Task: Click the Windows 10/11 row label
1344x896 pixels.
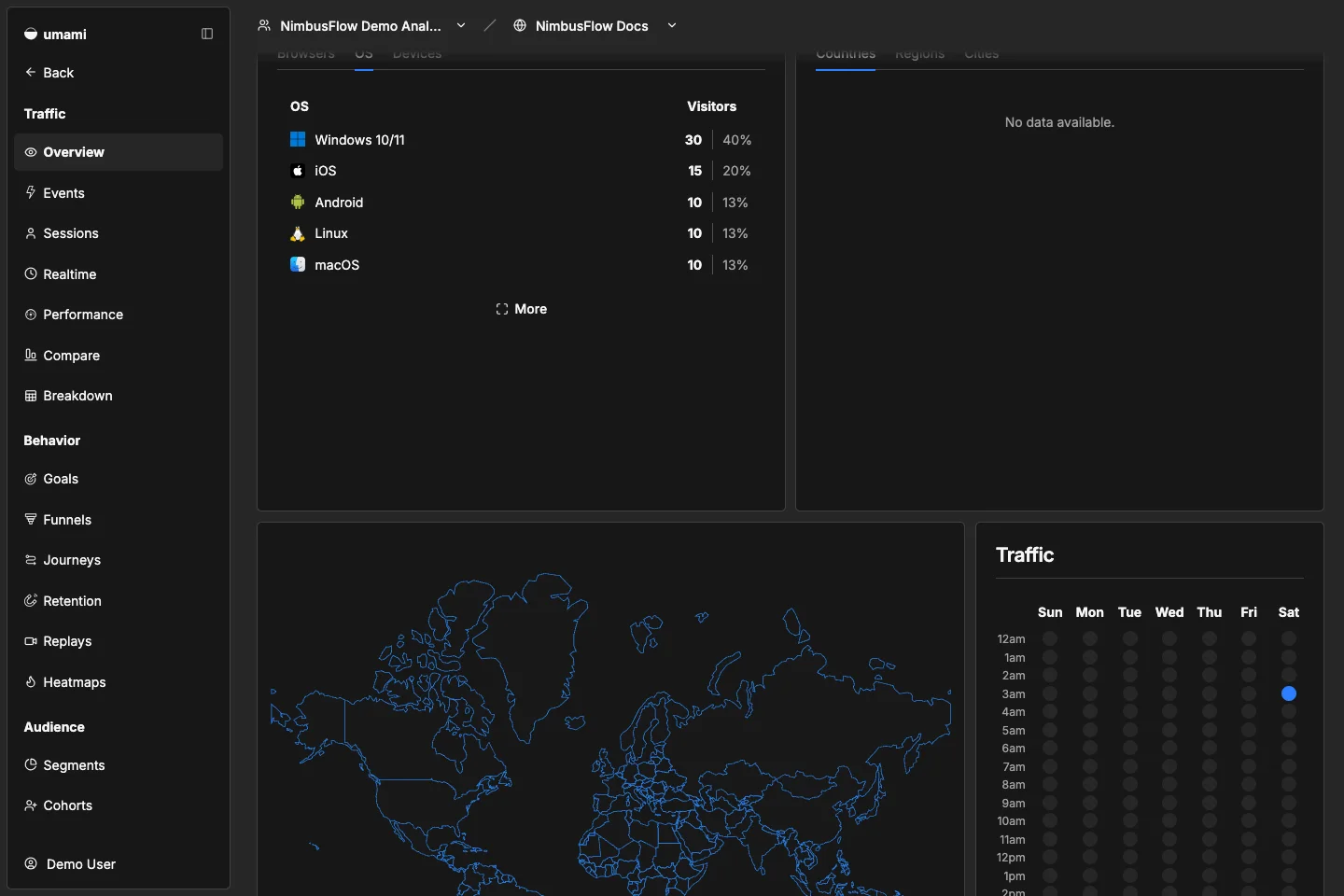Action: (x=359, y=140)
